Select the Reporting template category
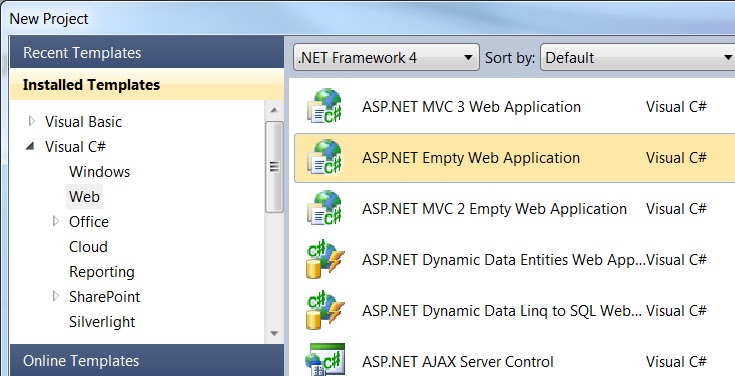735x376 pixels. [102, 272]
